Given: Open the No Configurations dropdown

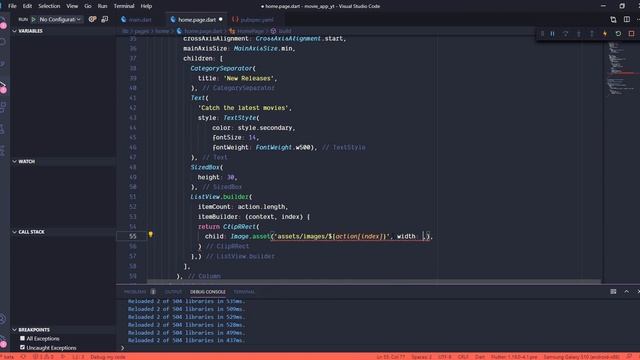Looking at the screenshot, I should coord(60,19).
